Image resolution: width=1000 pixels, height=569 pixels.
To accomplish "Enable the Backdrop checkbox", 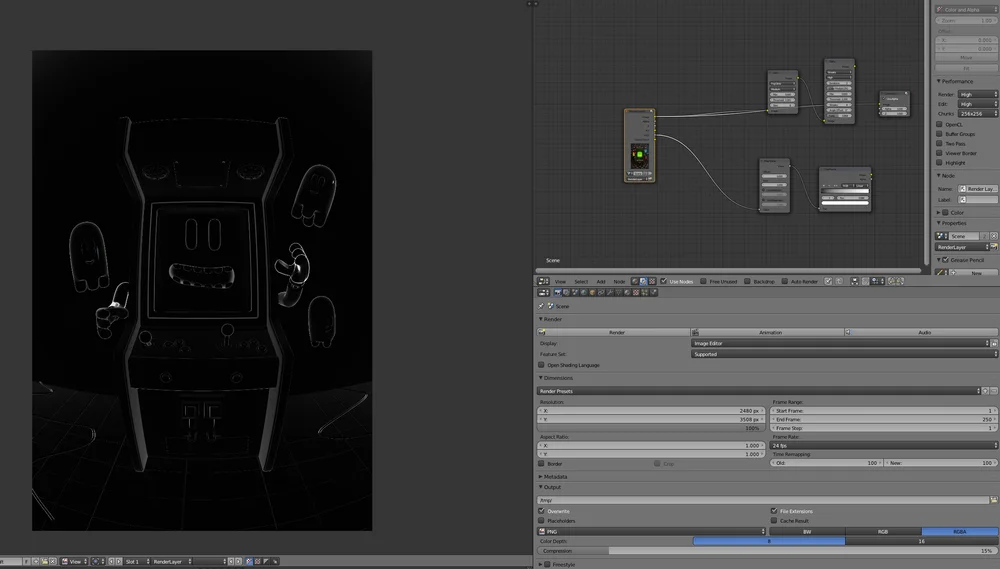I will click(x=747, y=281).
